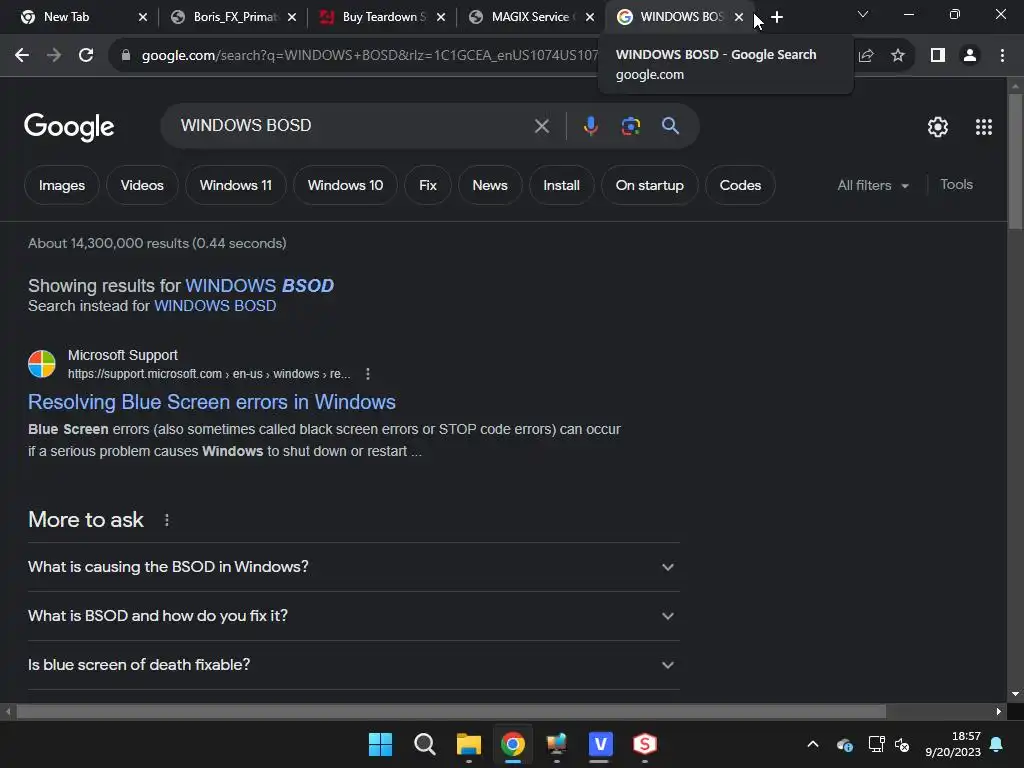1024x768 pixels.
Task: Open the blue V app in the taskbar
Action: tap(600, 744)
